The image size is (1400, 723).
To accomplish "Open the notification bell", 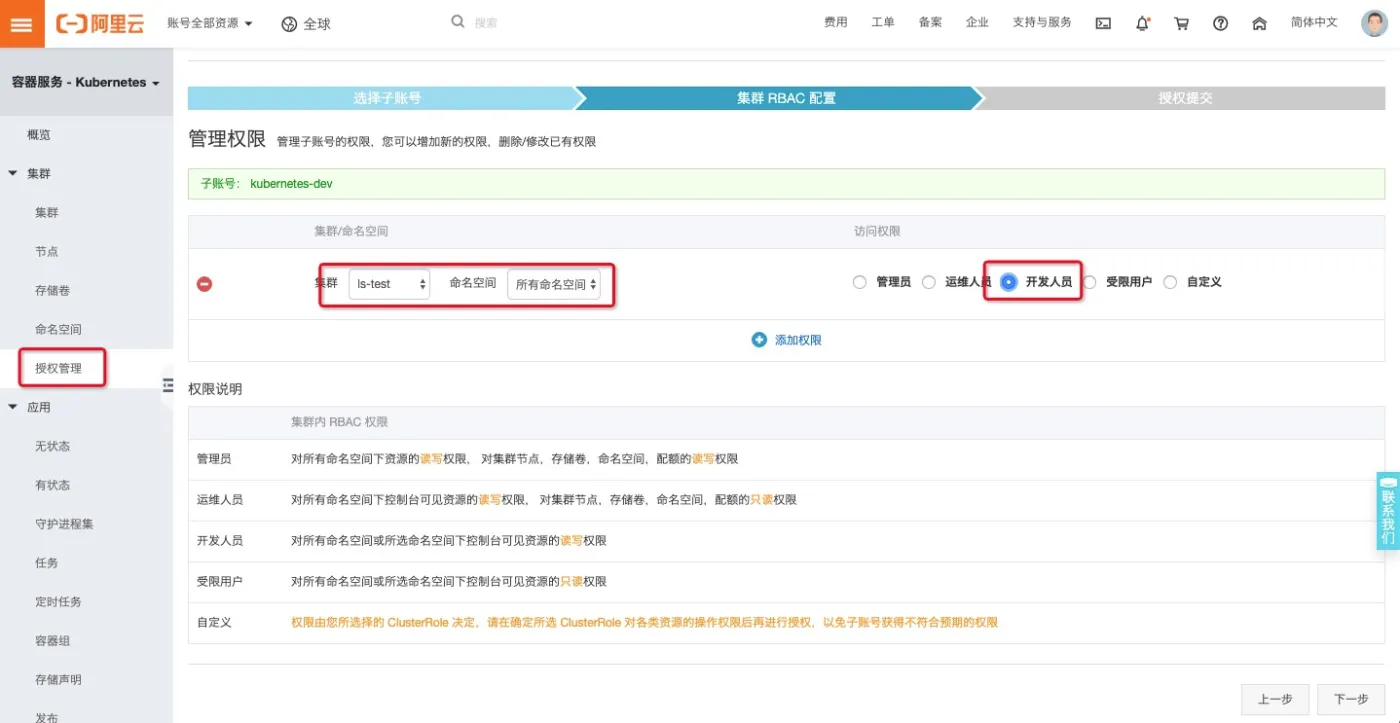I will click(1142, 23).
